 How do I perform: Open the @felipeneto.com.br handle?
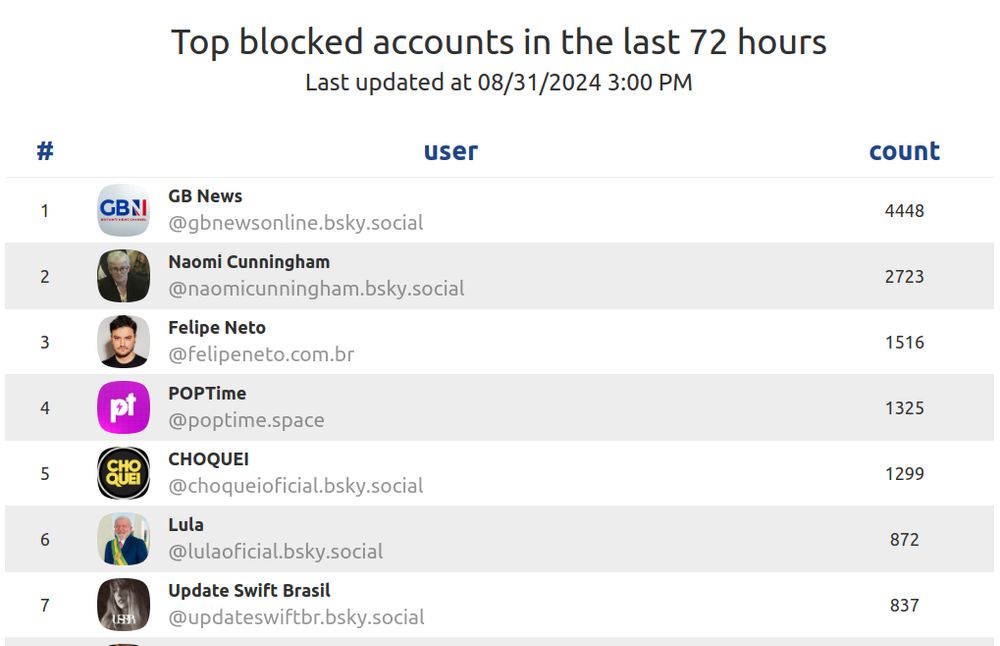click(261, 355)
